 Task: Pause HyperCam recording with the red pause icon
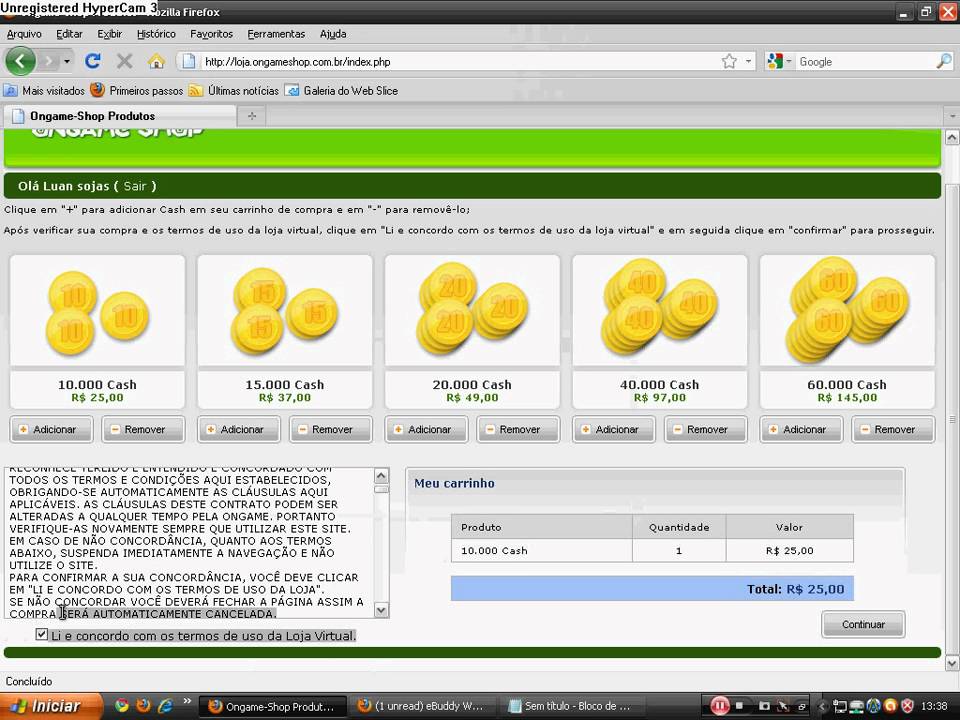(x=719, y=707)
